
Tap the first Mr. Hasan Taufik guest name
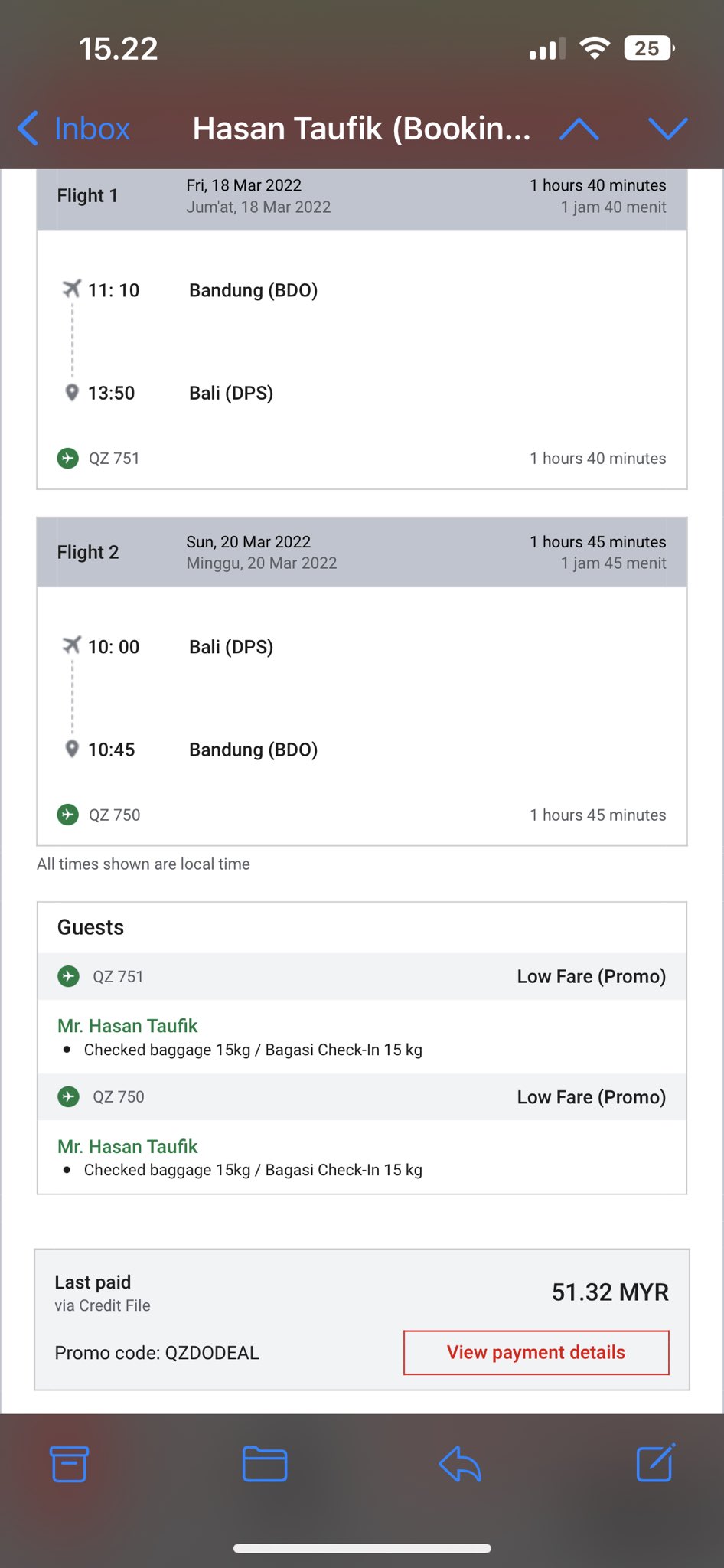pos(128,1026)
